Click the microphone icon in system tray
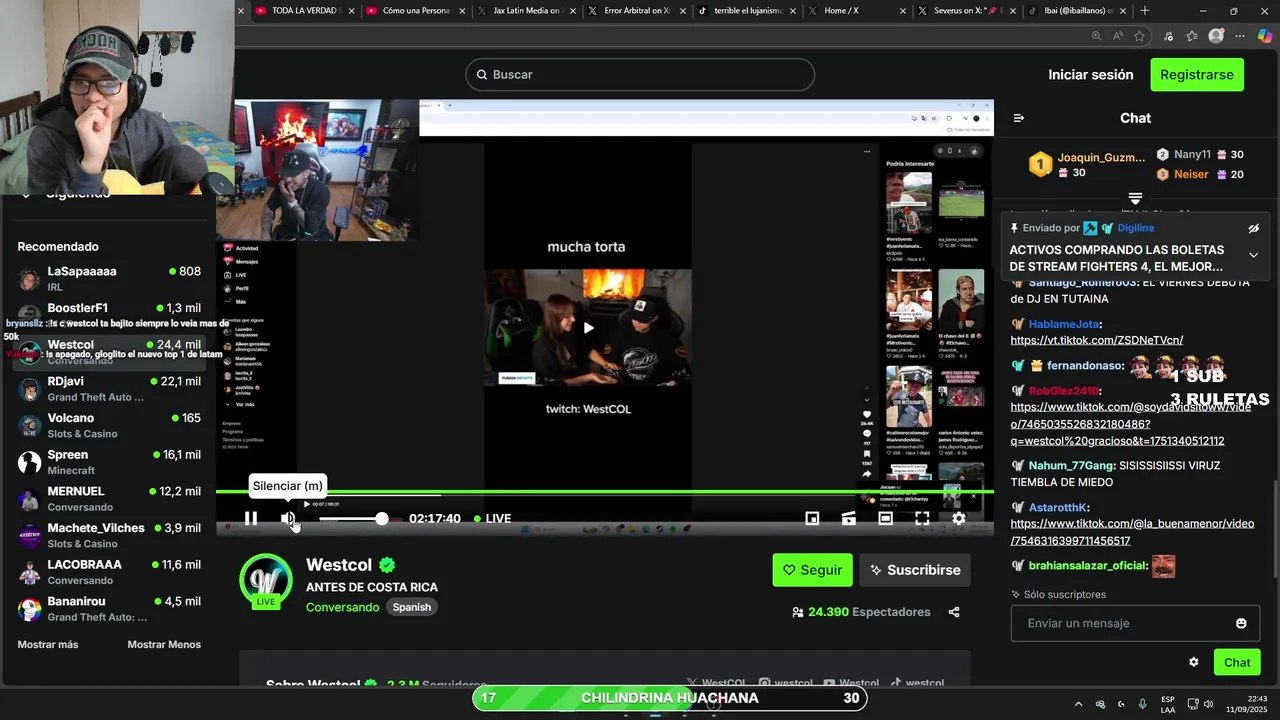This screenshot has width=1280, height=720. tap(1142, 704)
